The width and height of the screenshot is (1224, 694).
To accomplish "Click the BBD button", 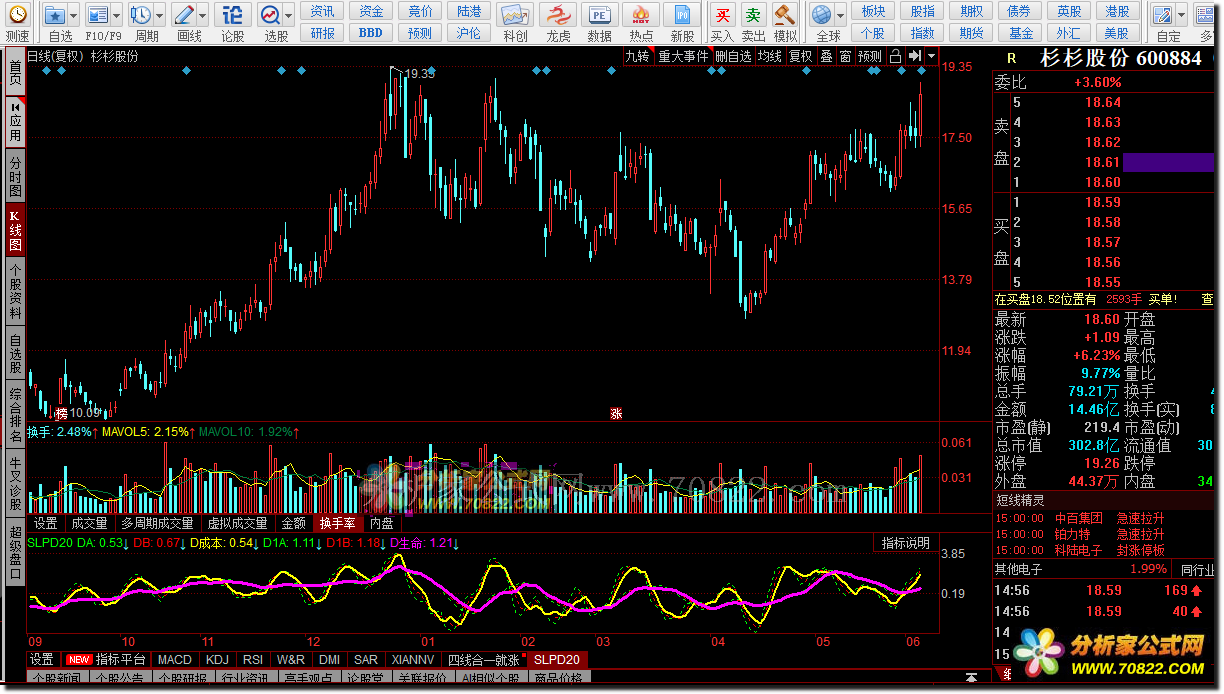I will coord(370,33).
